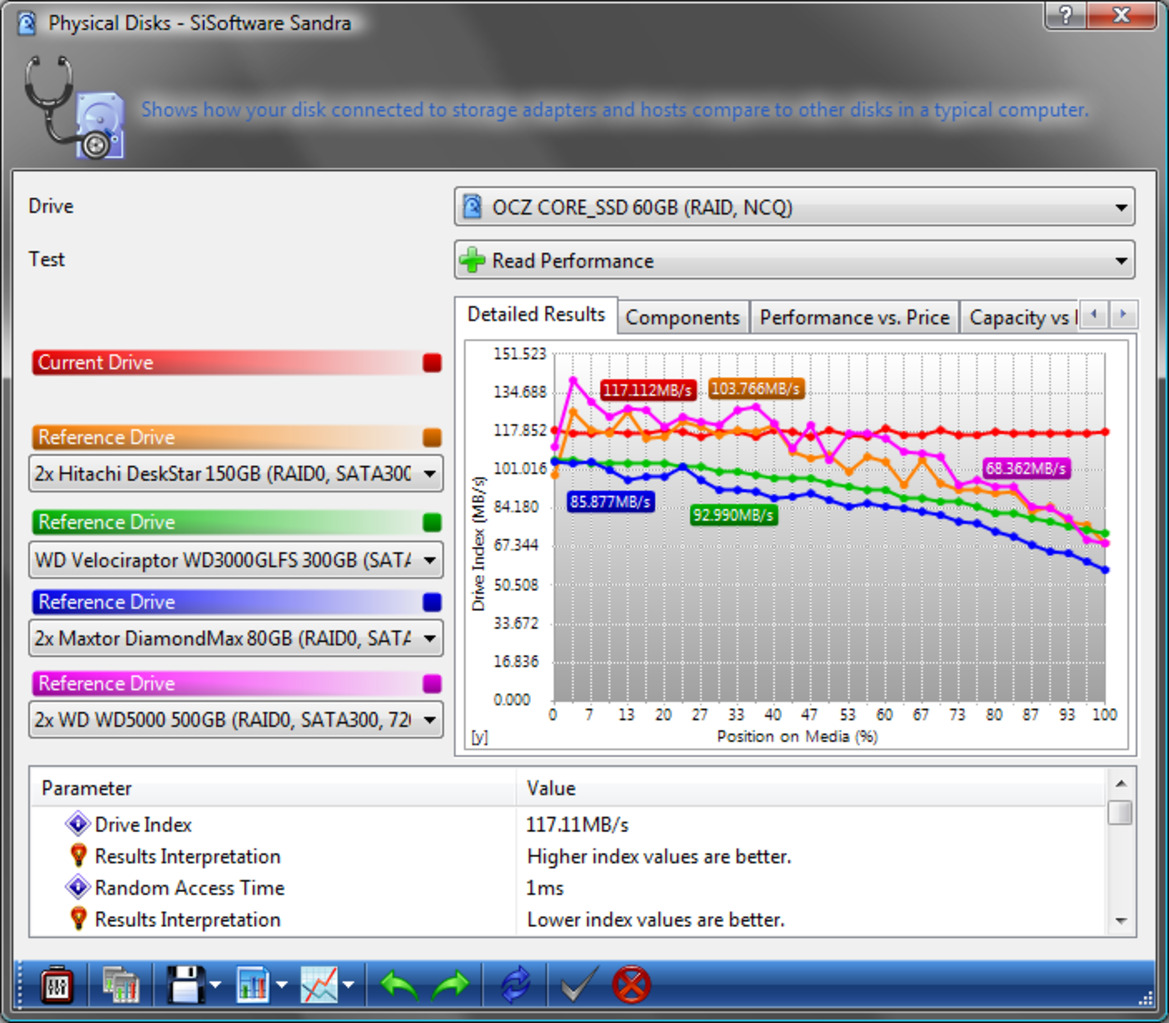Image resolution: width=1169 pixels, height=1023 pixels.
Task: Click the [y] axis toggle on chart
Action: [479, 737]
